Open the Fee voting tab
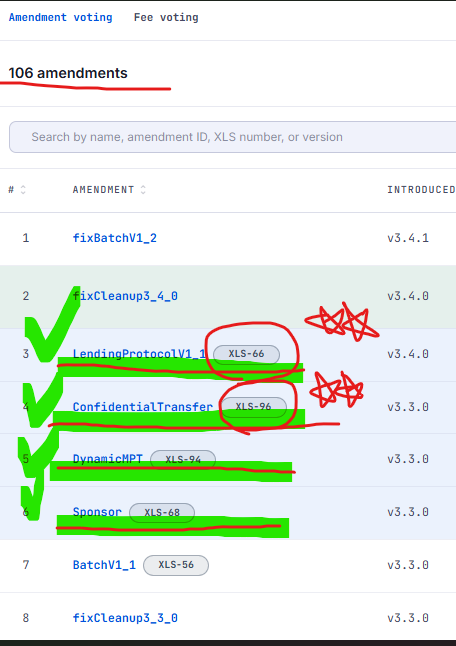This screenshot has width=456, height=646. (166, 17)
